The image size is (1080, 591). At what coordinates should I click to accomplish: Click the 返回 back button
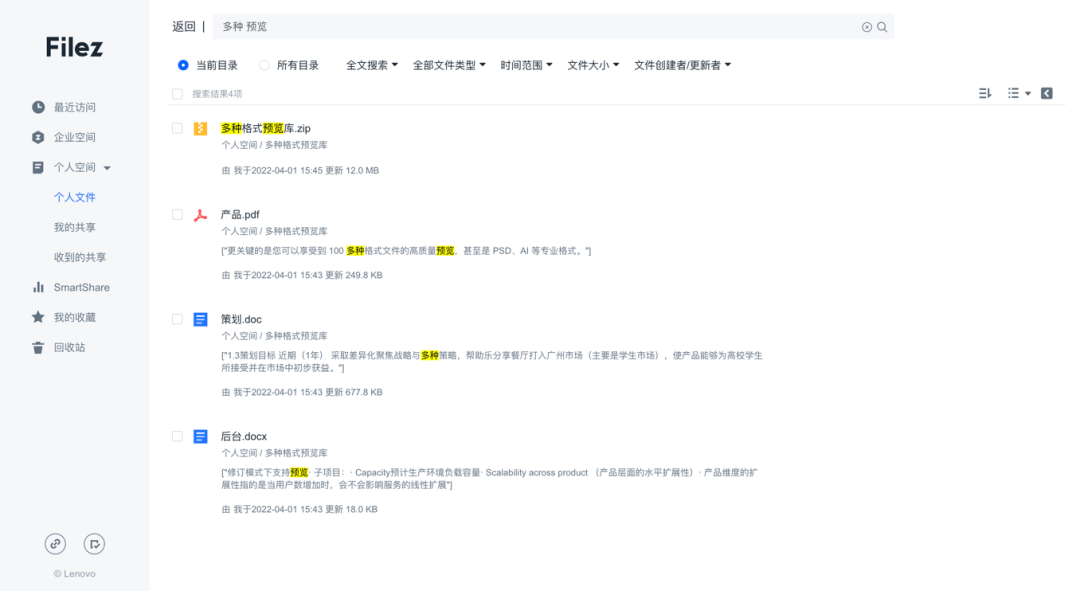(184, 26)
